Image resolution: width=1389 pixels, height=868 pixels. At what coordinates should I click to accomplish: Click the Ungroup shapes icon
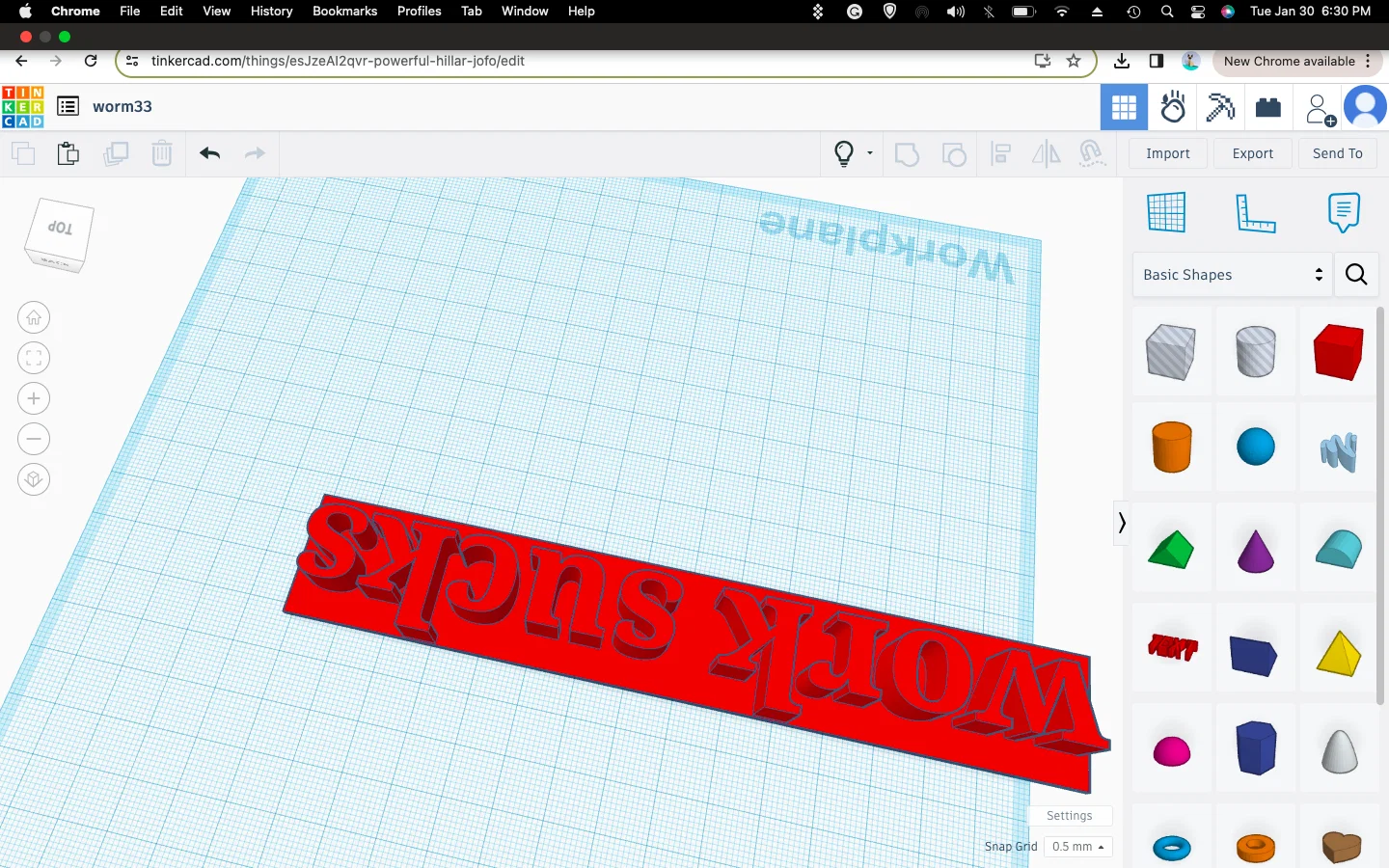click(x=954, y=153)
